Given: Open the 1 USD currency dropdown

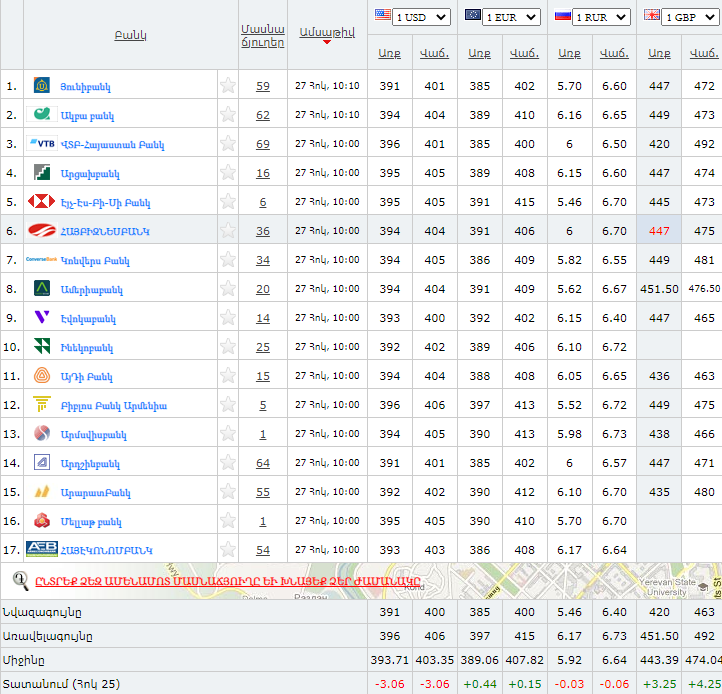Looking at the screenshot, I should point(421,17).
